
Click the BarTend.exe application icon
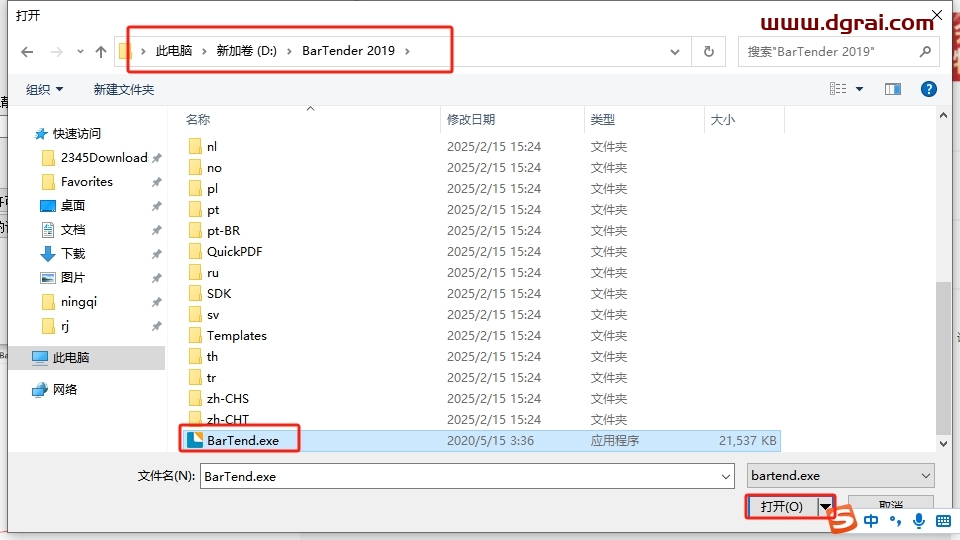(195, 440)
